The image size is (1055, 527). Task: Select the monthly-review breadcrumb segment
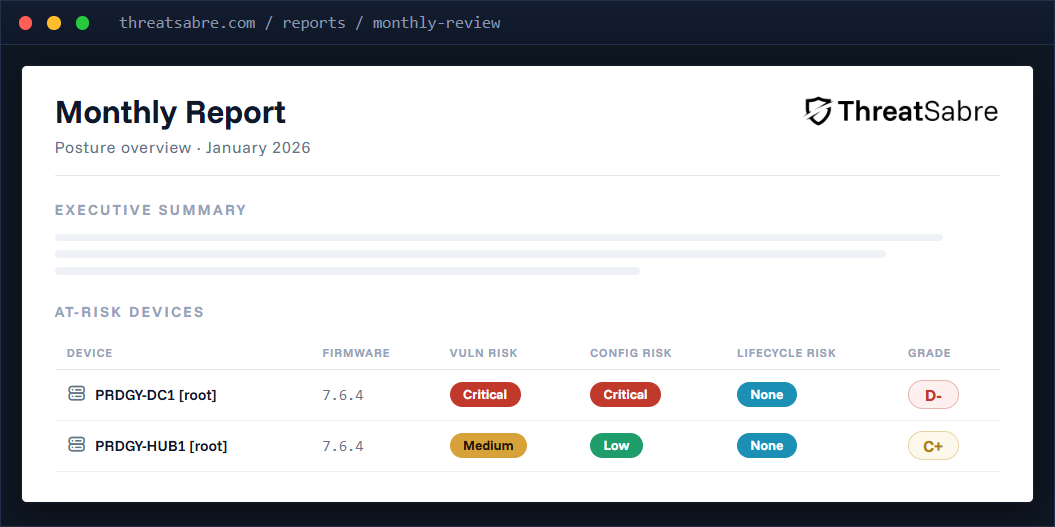coord(437,23)
